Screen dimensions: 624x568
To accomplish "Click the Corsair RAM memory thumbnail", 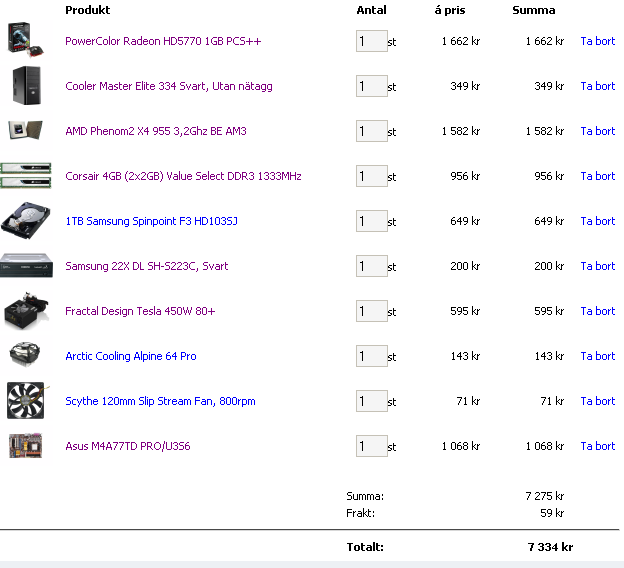I will 25,176.
